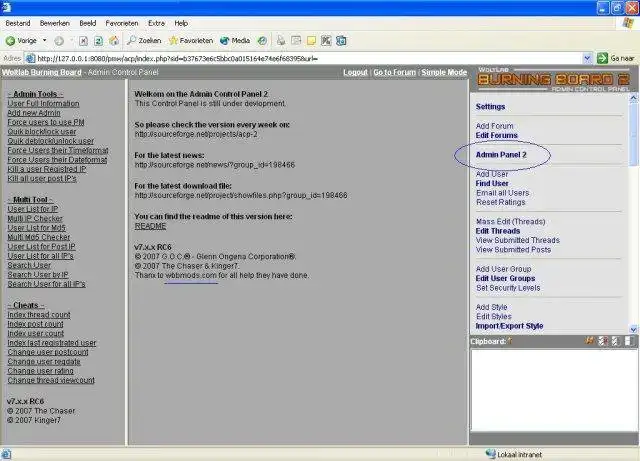The width and height of the screenshot is (640, 461).
Task: Open Change user postcount link
Action: click(48, 352)
